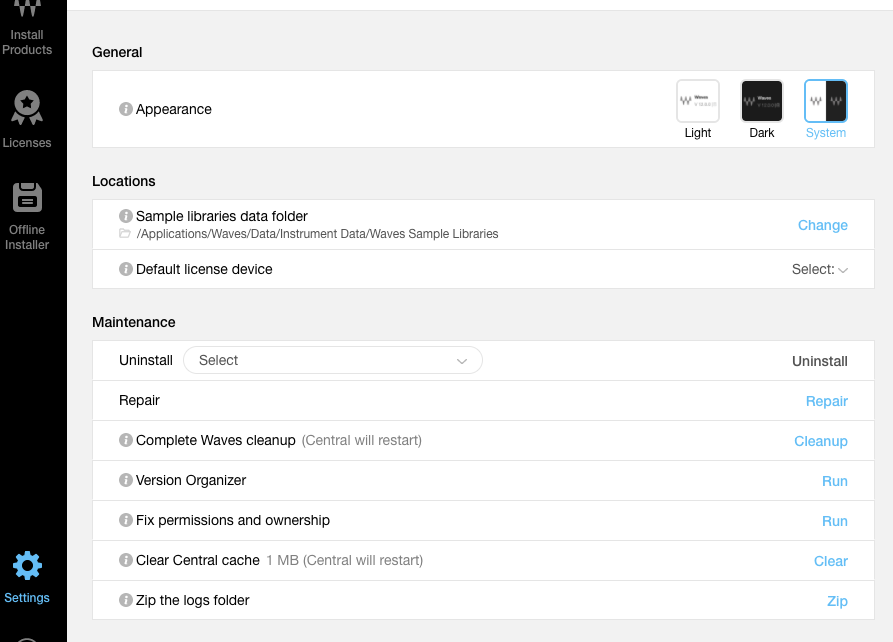Image resolution: width=893 pixels, height=642 pixels.
Task: Click Change for sample libraries folder
Action: (822, 225)
